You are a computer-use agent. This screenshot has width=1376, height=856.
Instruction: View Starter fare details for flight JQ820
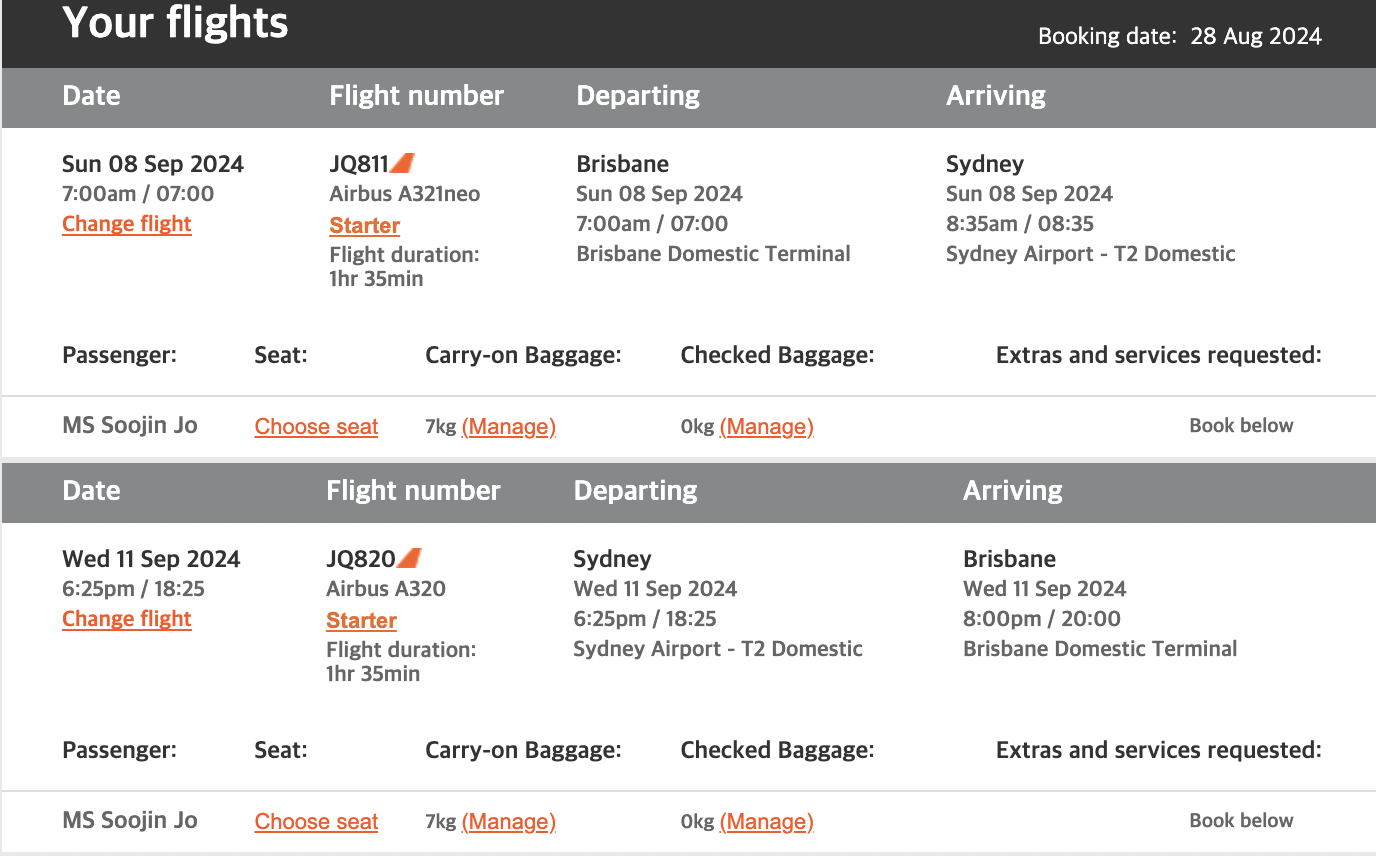(362, 621)
